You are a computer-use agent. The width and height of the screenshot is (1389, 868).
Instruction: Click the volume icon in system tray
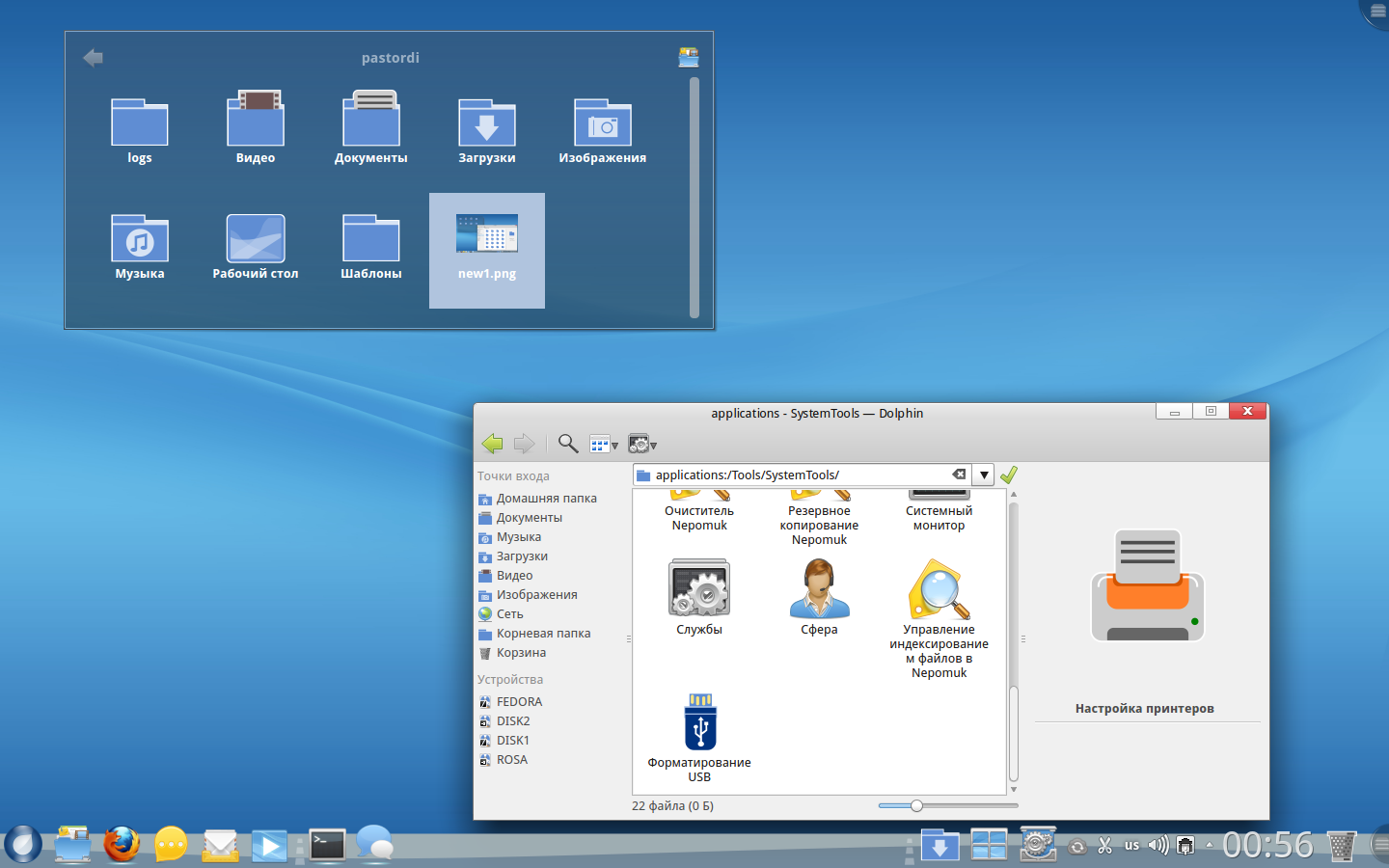point(1157,846)
